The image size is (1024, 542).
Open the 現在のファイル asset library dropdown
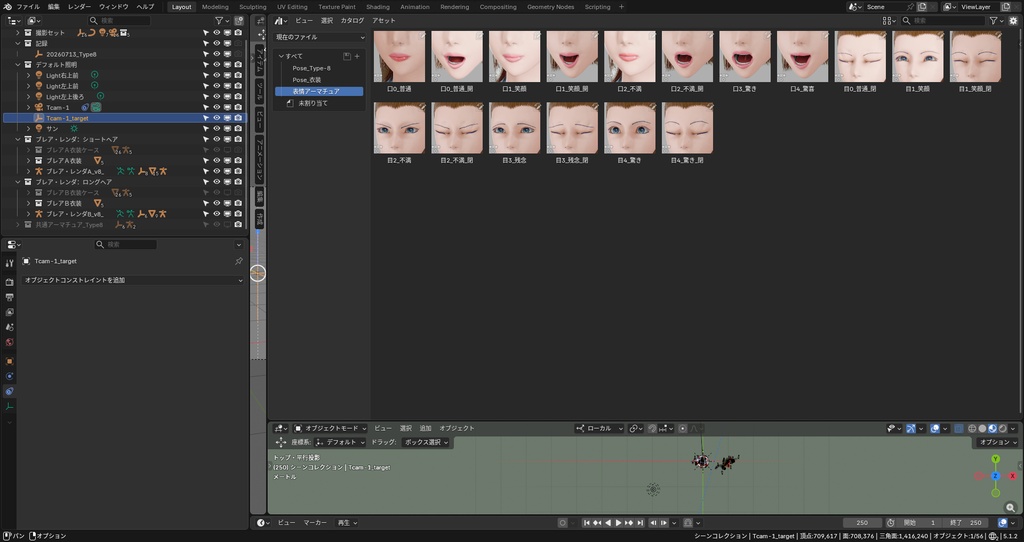coord(320,37)
